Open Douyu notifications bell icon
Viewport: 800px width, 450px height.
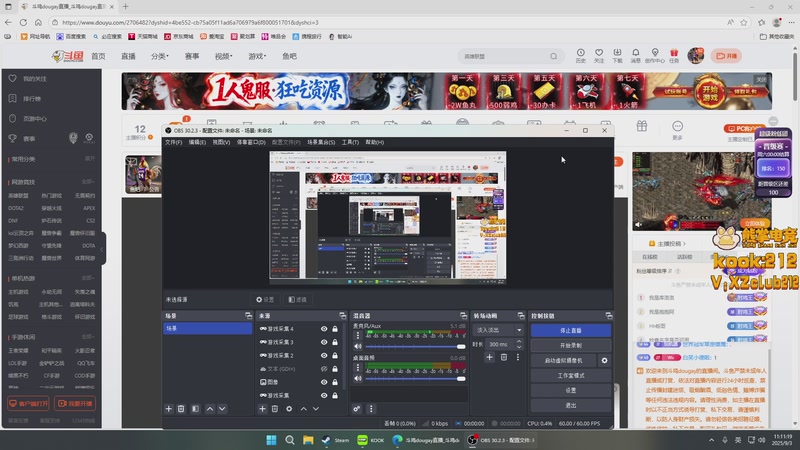(636, 56)
